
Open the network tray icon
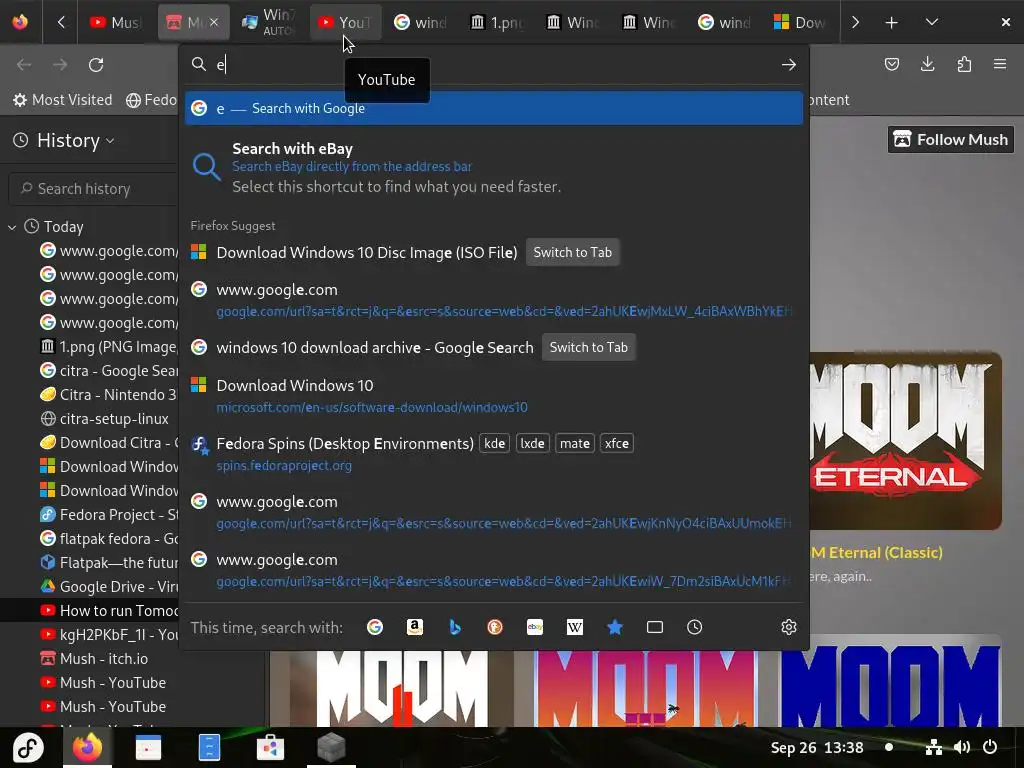pyautogui.click(x=934, y=747)
